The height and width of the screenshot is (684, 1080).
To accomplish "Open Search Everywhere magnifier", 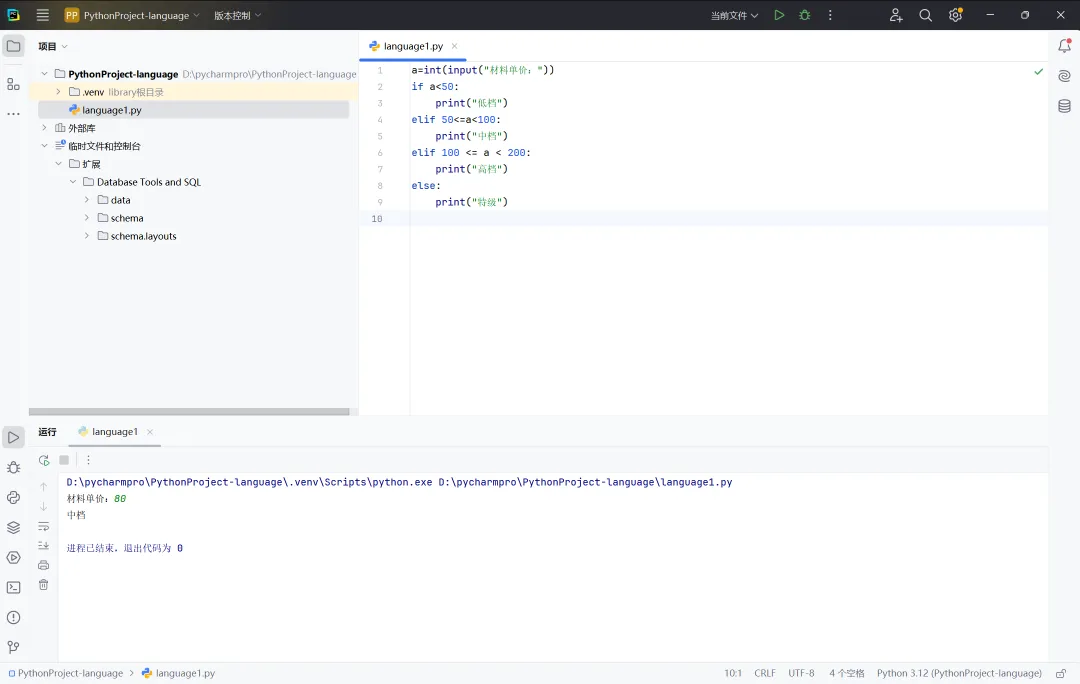I will pos(925,15).
